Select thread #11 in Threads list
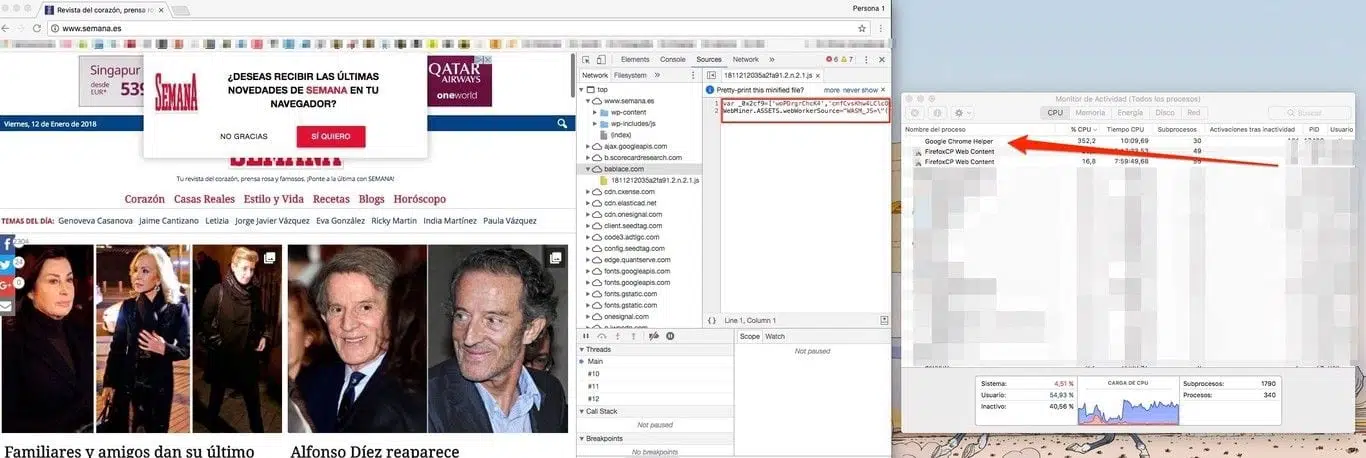Viewport: 1366px width, 458px height. pos(594,386)
